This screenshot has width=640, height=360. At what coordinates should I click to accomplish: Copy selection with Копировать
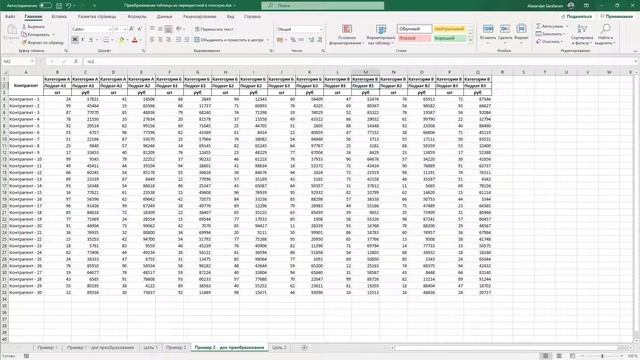point(36,34)
